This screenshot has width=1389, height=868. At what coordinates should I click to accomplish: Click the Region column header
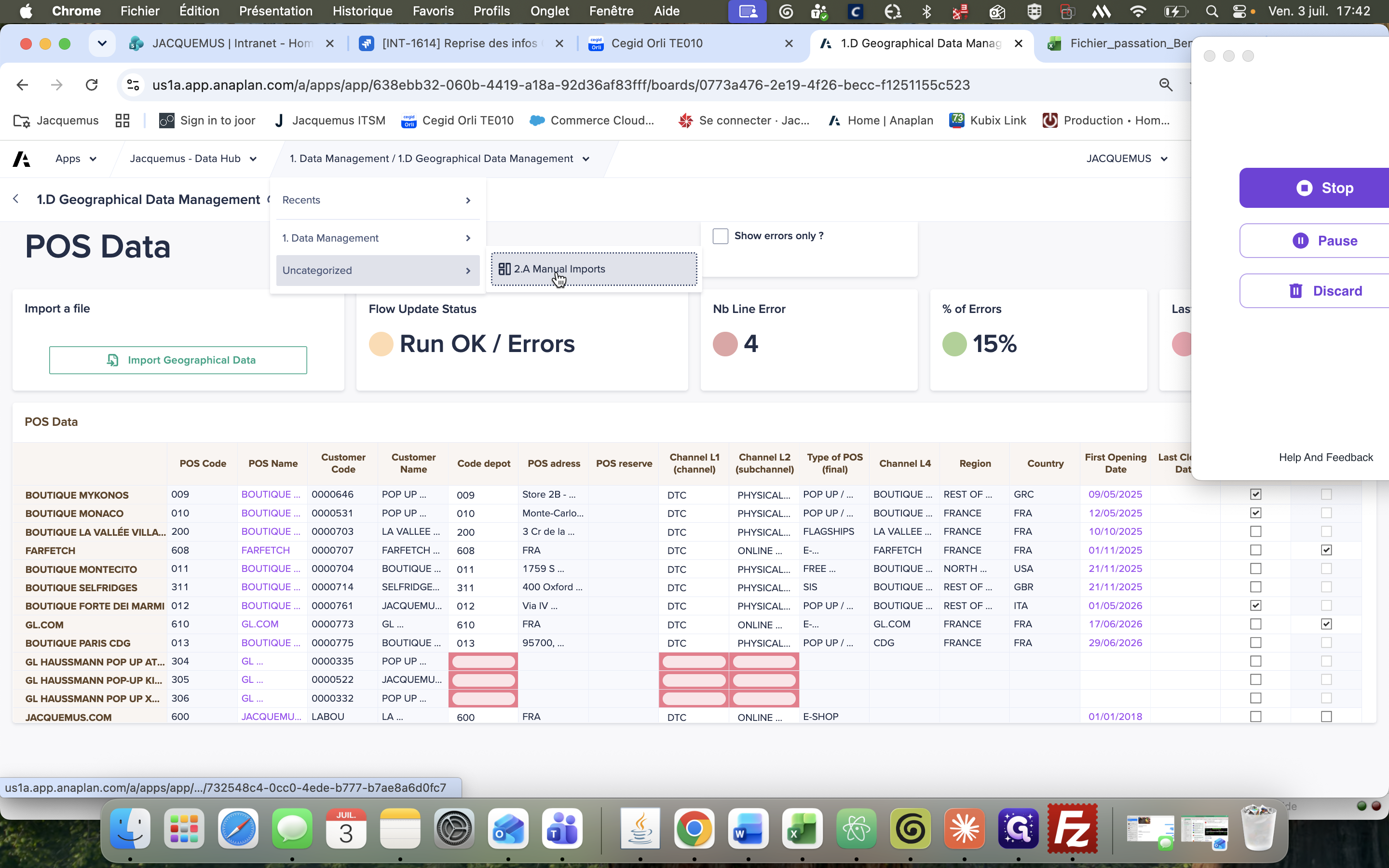pos(975,463)
